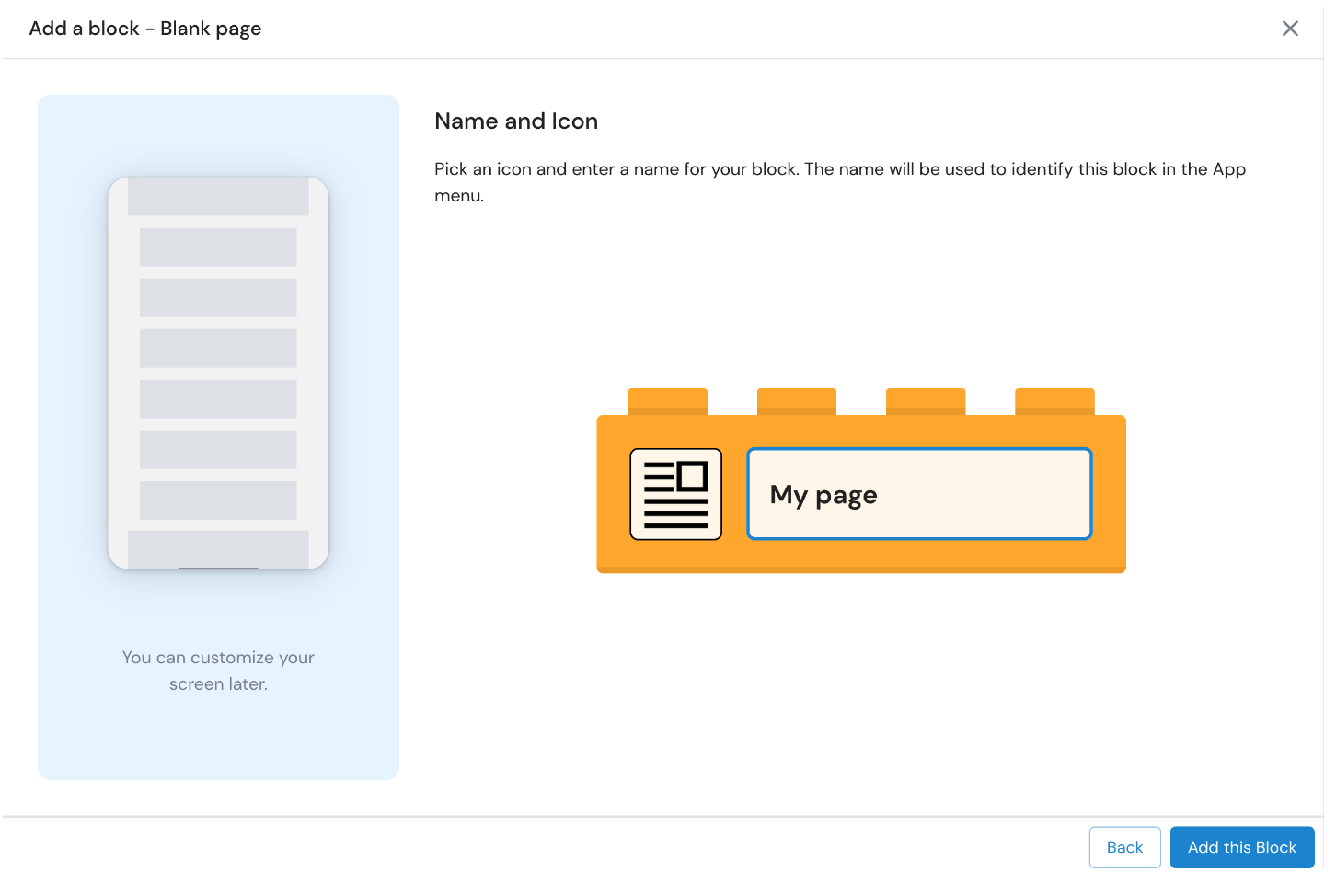Select second placeholder row in phone preview
The height and width of the screenshot is (896, 1336).
click(x=218, y=298)
